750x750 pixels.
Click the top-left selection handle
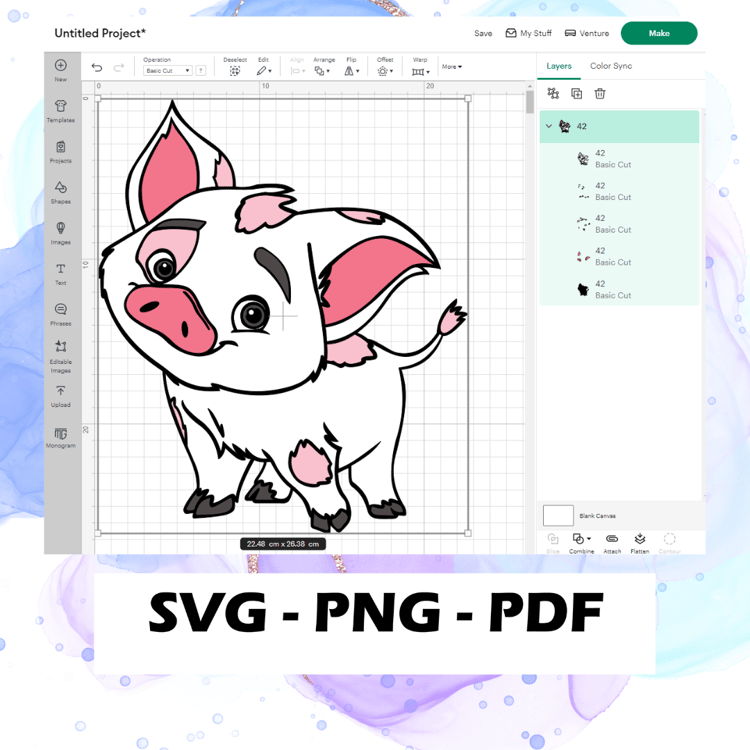coord(98,99)
